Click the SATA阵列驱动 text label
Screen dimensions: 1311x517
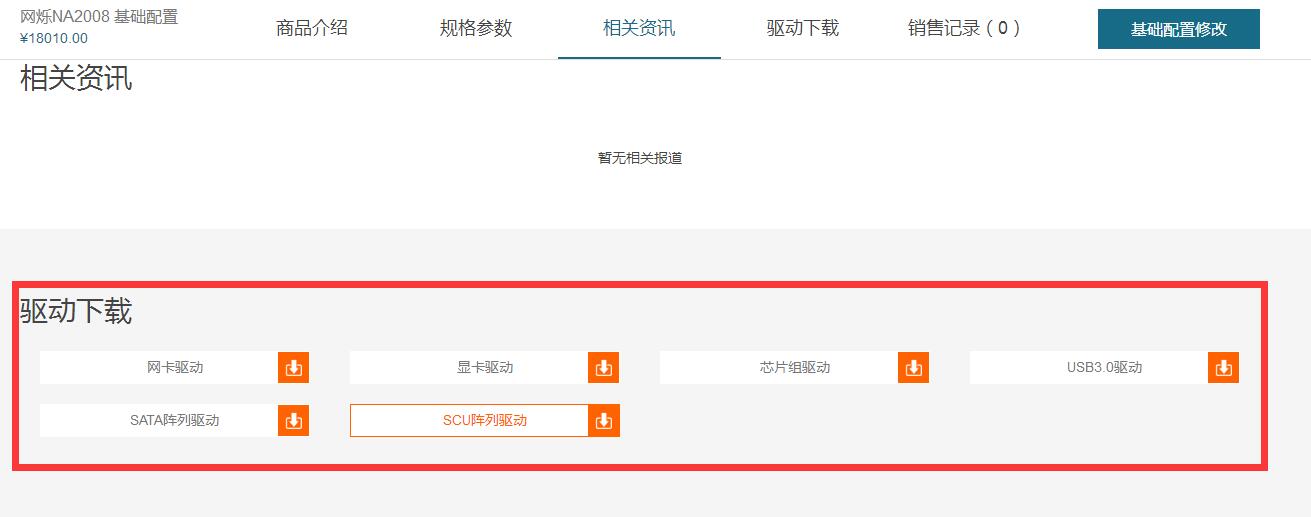175,421
